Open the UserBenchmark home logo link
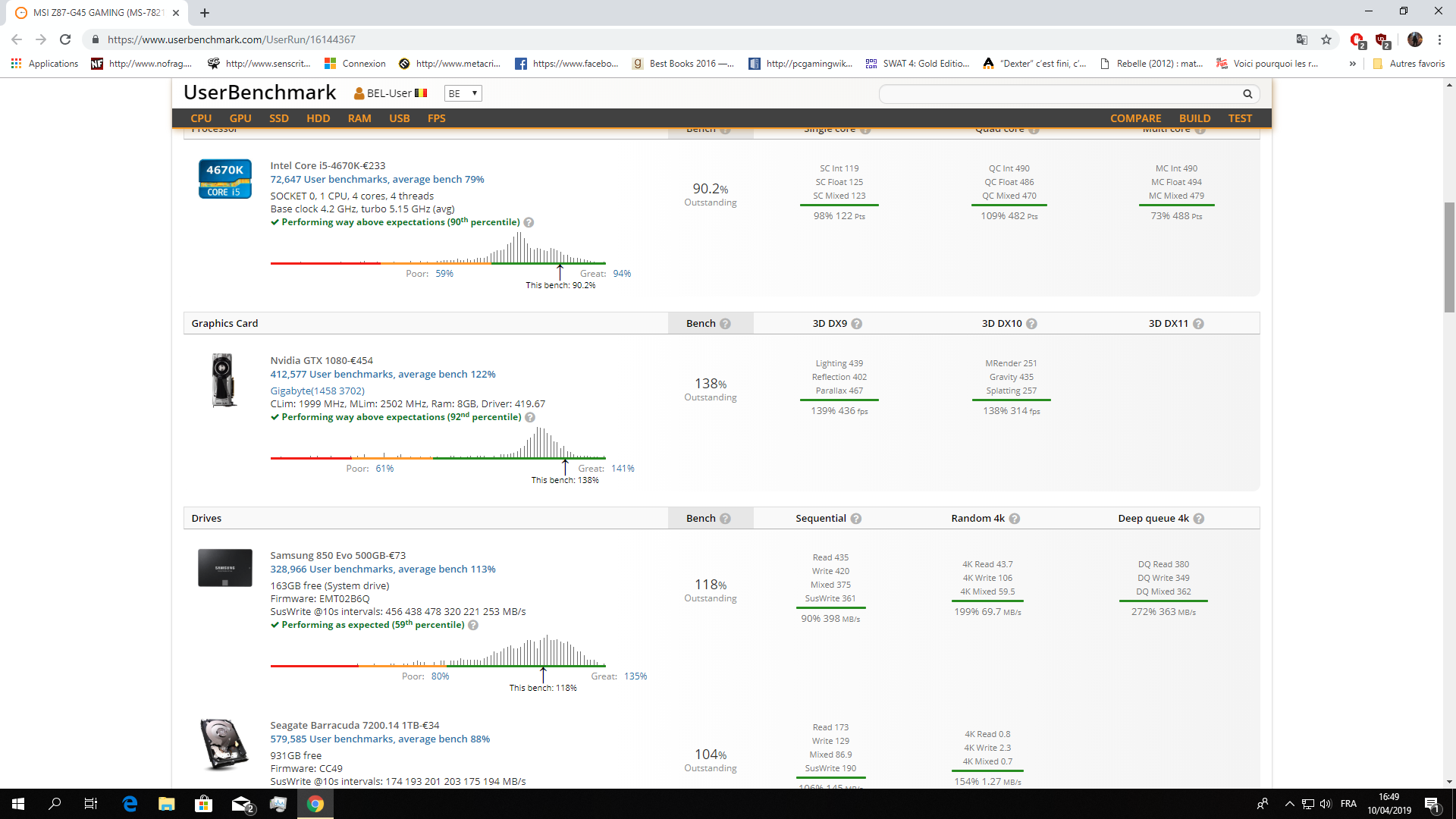Screen dimensions: 1456x819 point(260,93)
